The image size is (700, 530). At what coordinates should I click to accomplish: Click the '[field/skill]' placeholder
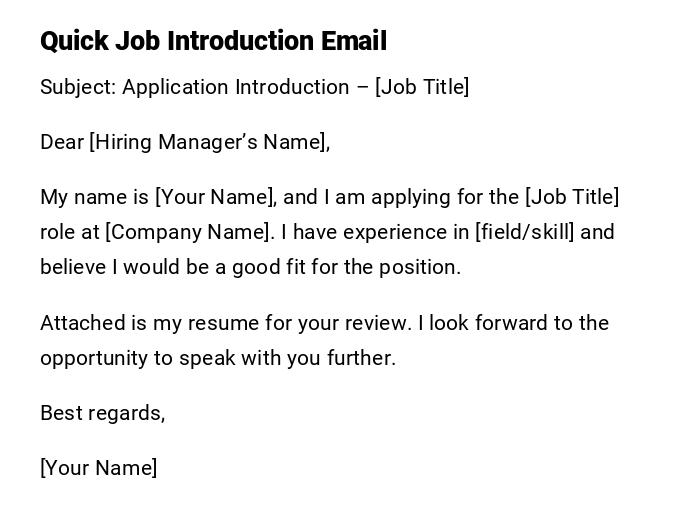525,232
